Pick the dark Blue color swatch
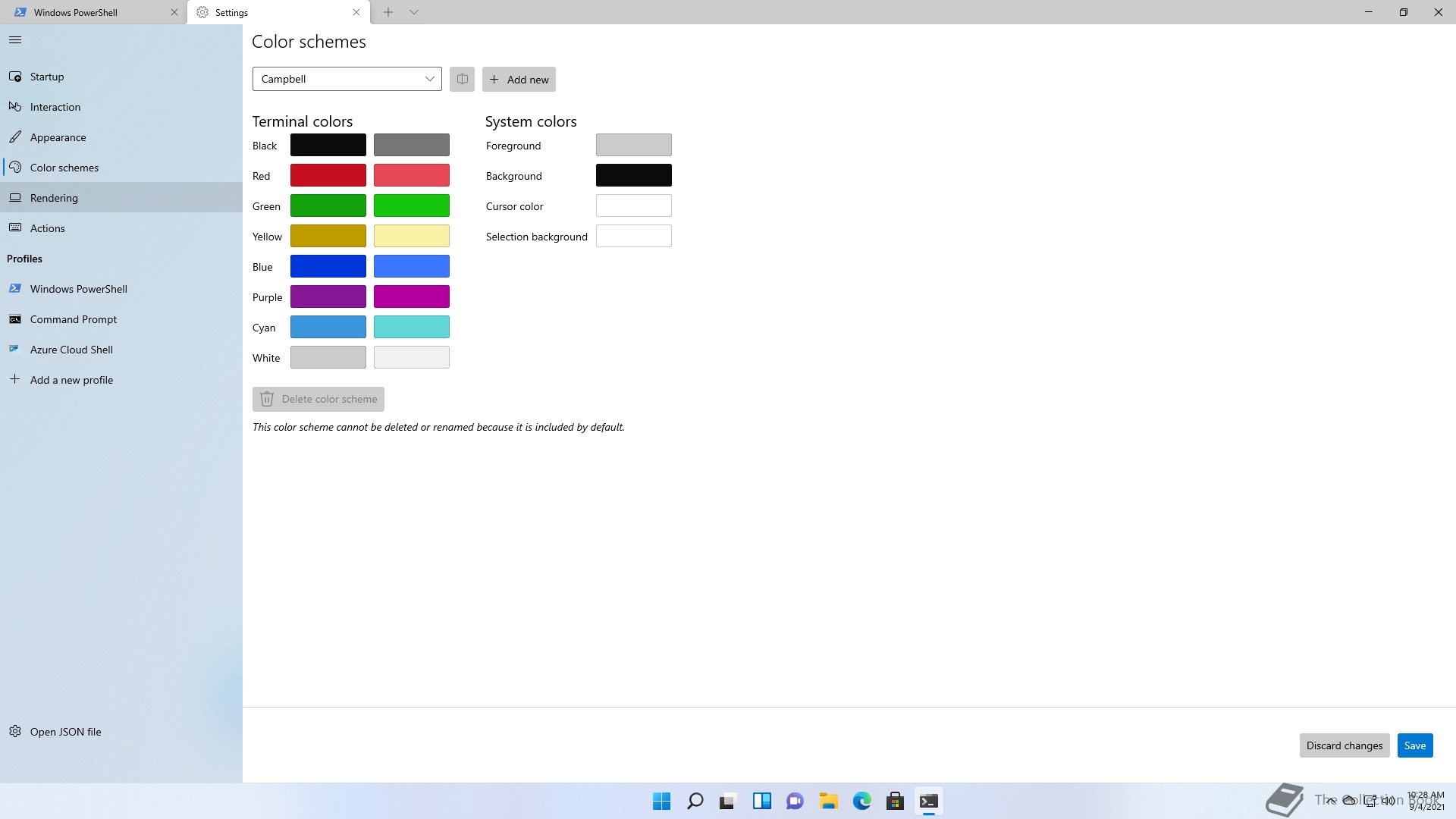Screen dimensions: 1456x819 (328, 266)
